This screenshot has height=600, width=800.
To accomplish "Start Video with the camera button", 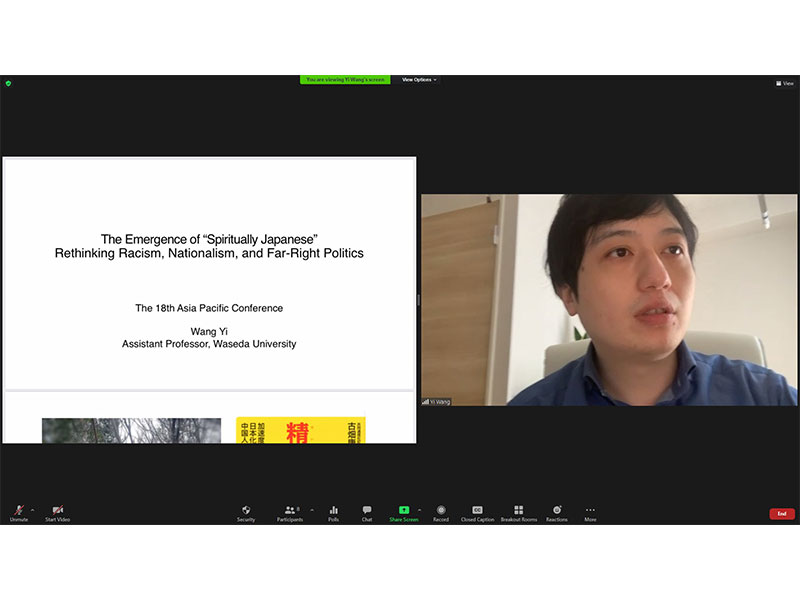I will [x=57, y=512].
